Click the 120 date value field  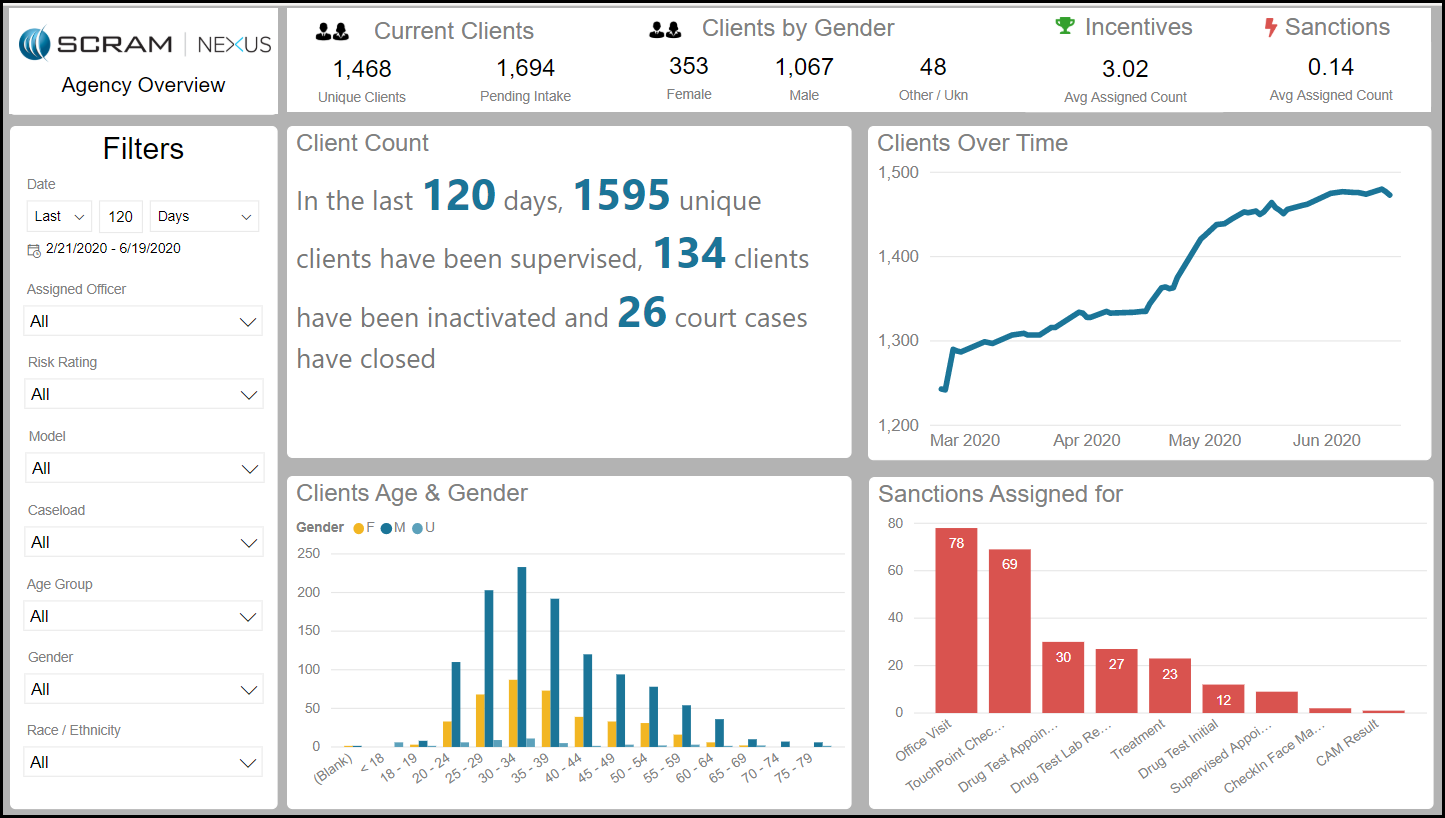(121, 216)
